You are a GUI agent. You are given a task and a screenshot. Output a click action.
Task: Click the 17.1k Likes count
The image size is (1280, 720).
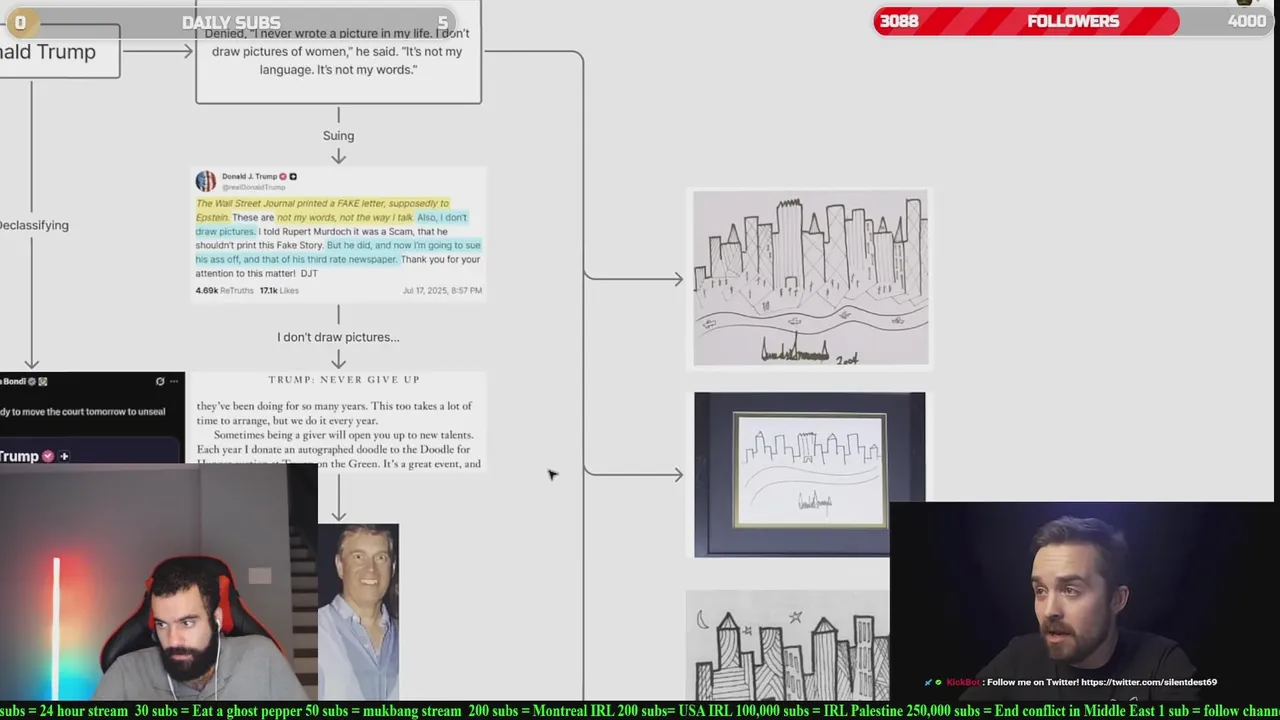tap(279, 290)
